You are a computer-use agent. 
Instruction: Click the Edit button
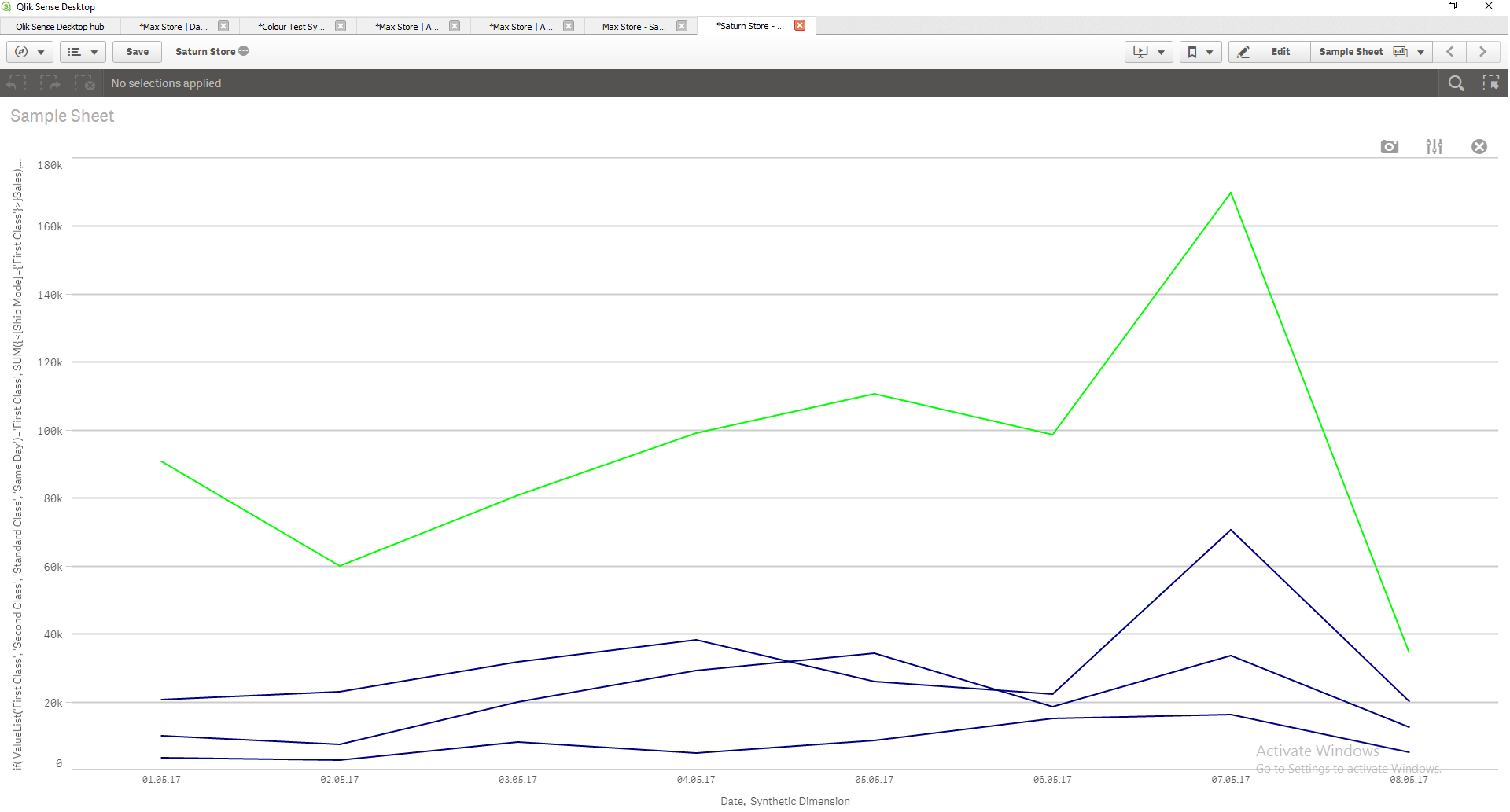1269,52
